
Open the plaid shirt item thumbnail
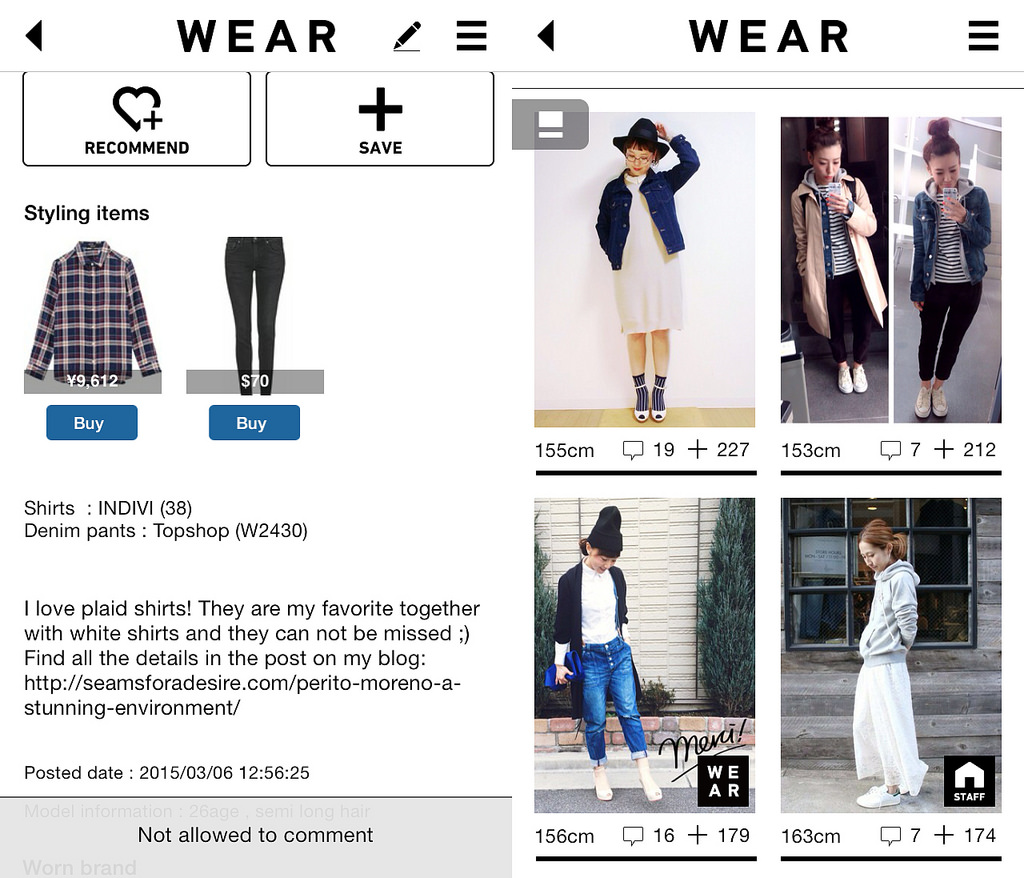point(93,316)
